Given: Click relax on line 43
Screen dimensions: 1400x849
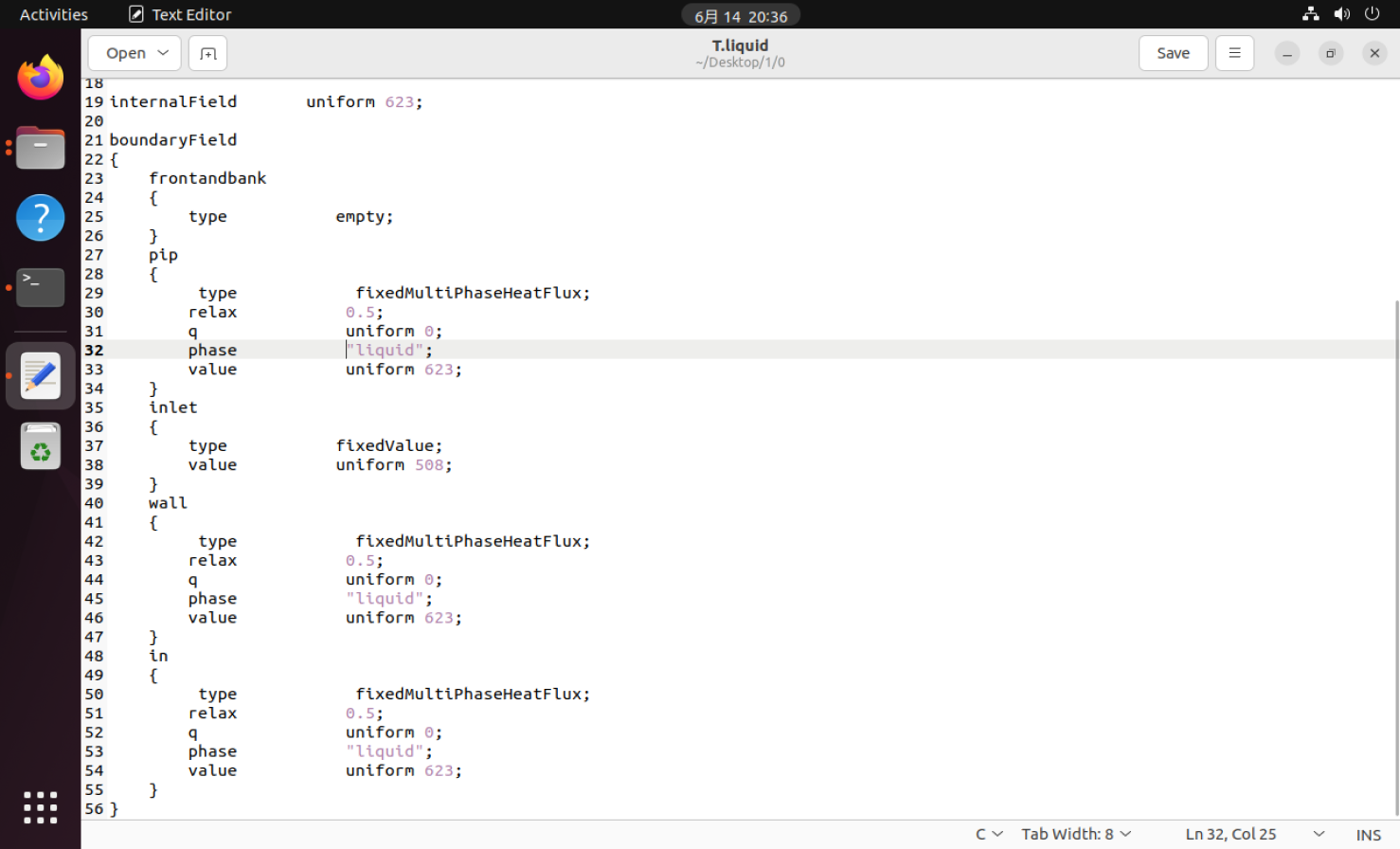Looking at the screenshot, I should [x=212, y=561].
